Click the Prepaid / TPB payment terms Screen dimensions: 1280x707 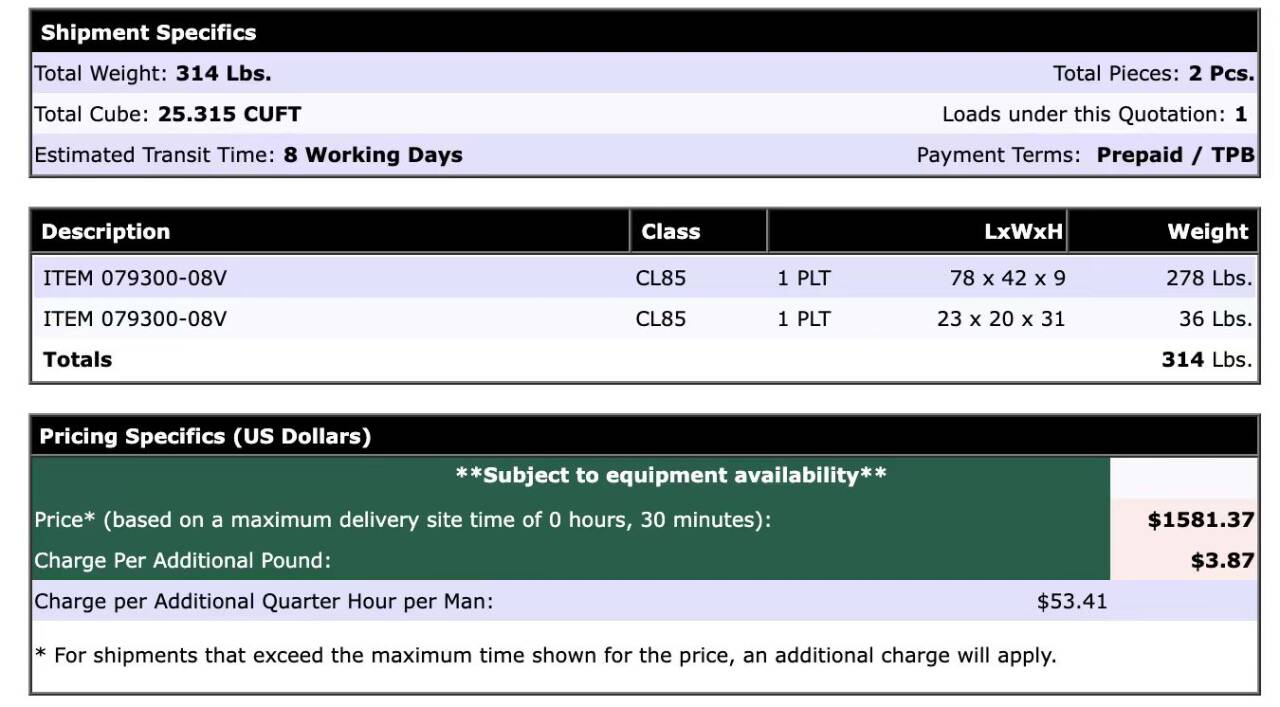coord(1175,155)
